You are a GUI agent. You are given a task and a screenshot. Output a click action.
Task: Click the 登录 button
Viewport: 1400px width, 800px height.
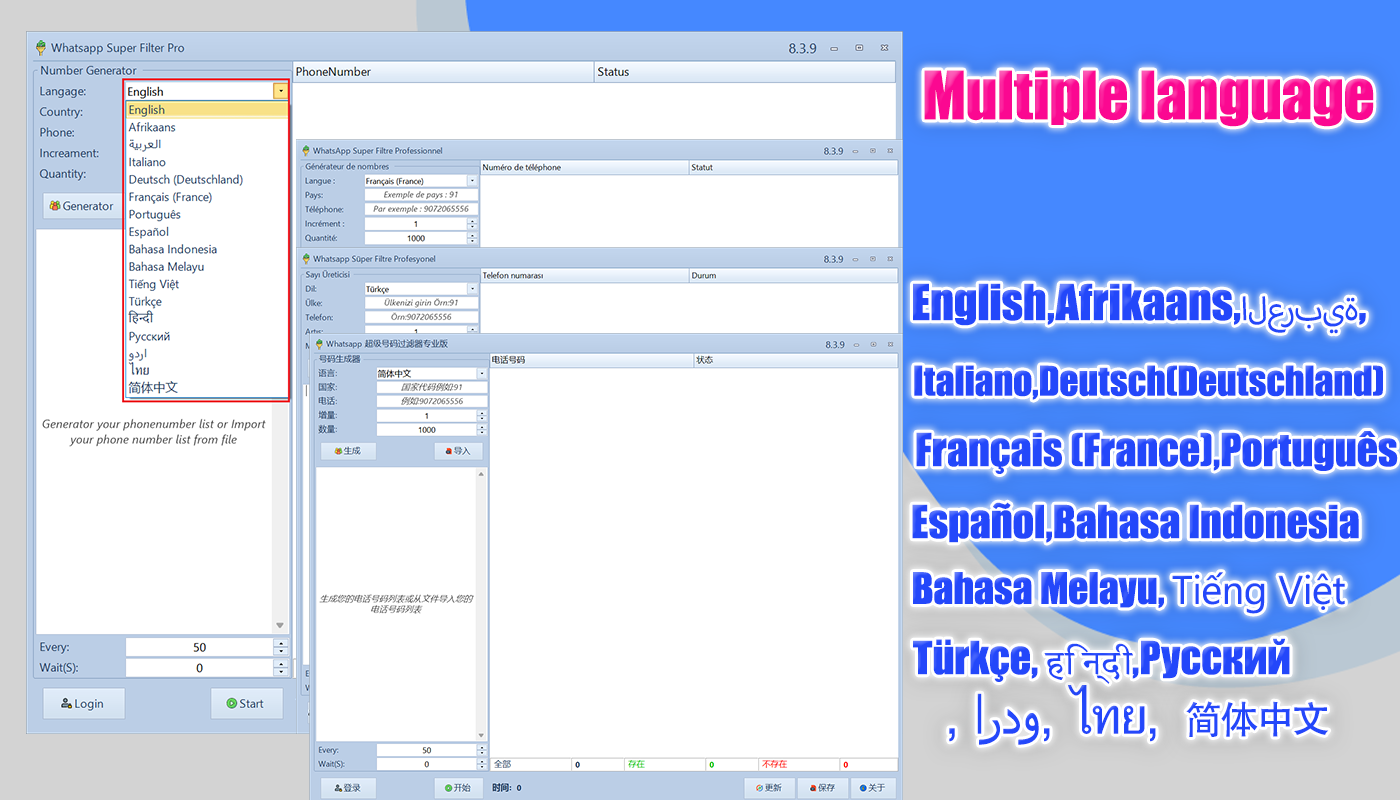[347, 788]
